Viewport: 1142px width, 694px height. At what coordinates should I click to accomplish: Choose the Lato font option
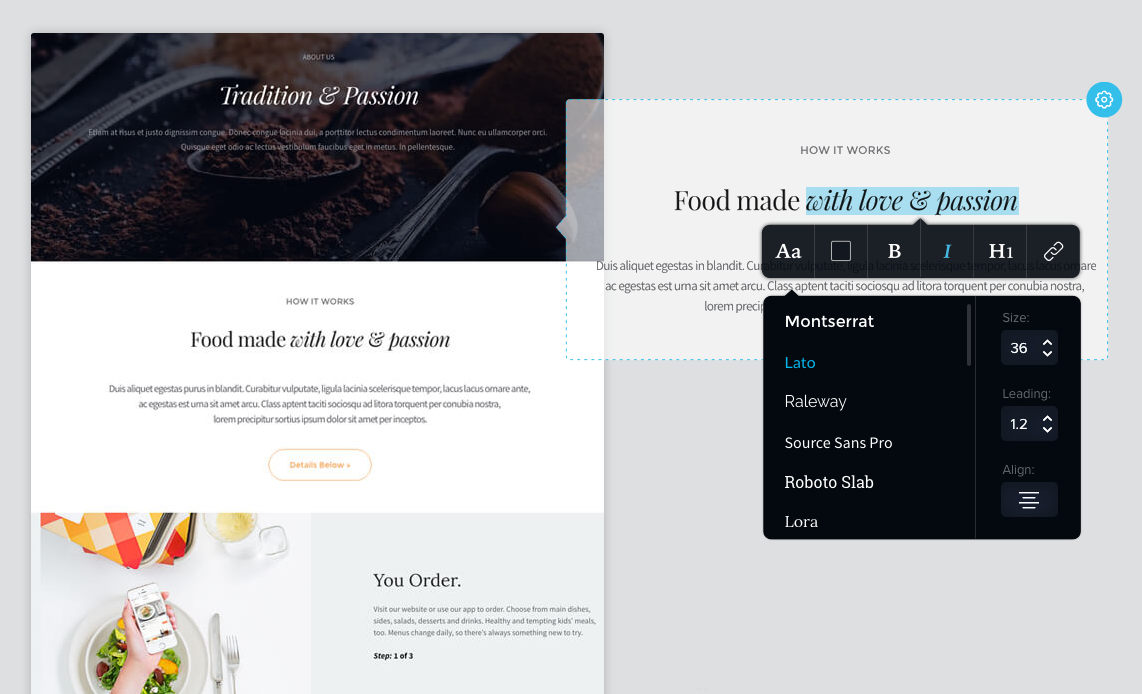pyautogui.click(x=800, y=363)
